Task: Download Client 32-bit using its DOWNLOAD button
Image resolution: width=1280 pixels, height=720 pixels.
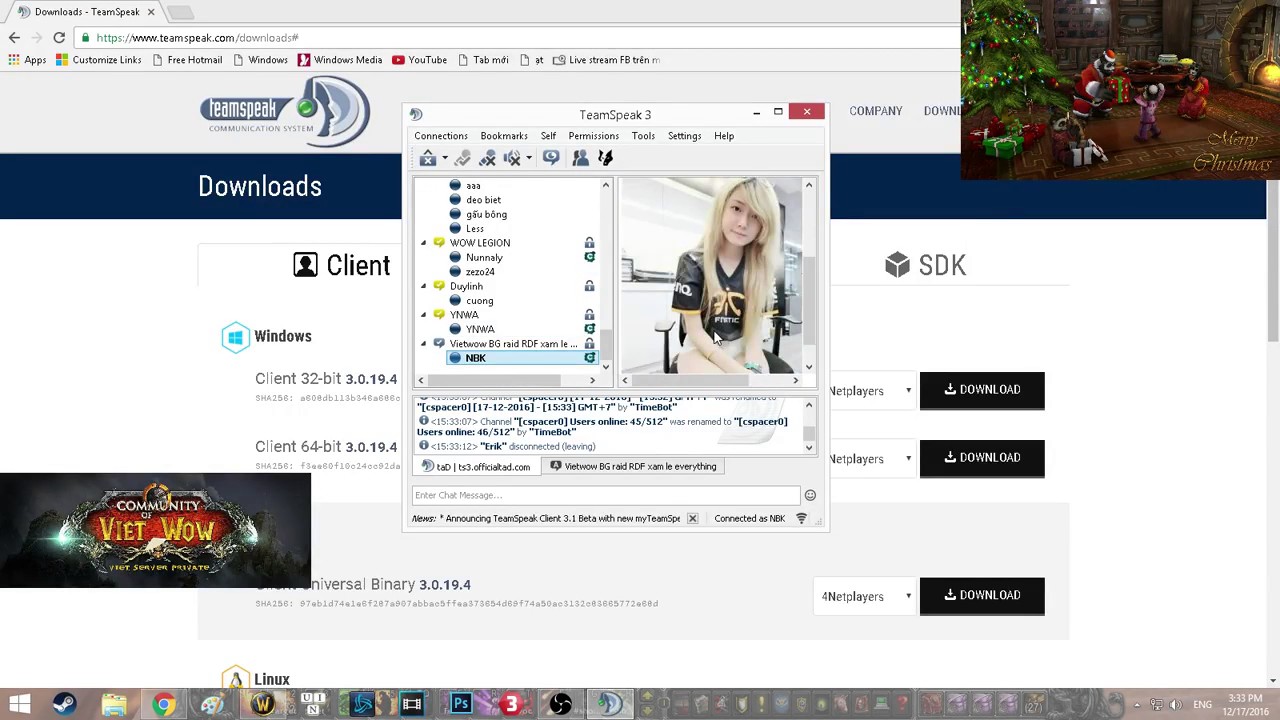Action: 982,390
